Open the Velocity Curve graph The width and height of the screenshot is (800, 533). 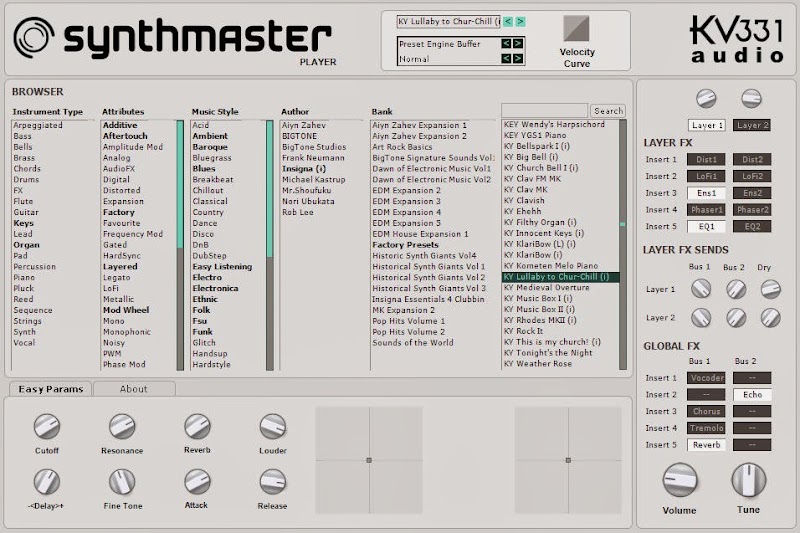576,28
